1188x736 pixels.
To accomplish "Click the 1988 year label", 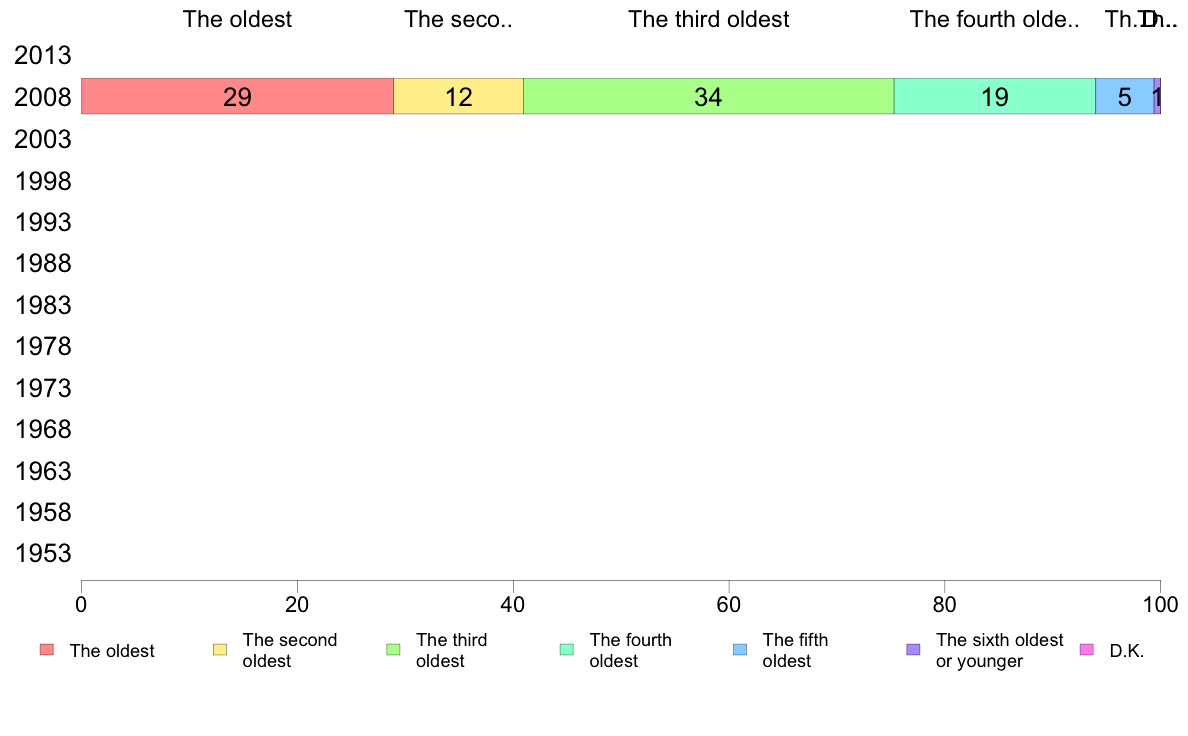I will click(x=42, y=263).
